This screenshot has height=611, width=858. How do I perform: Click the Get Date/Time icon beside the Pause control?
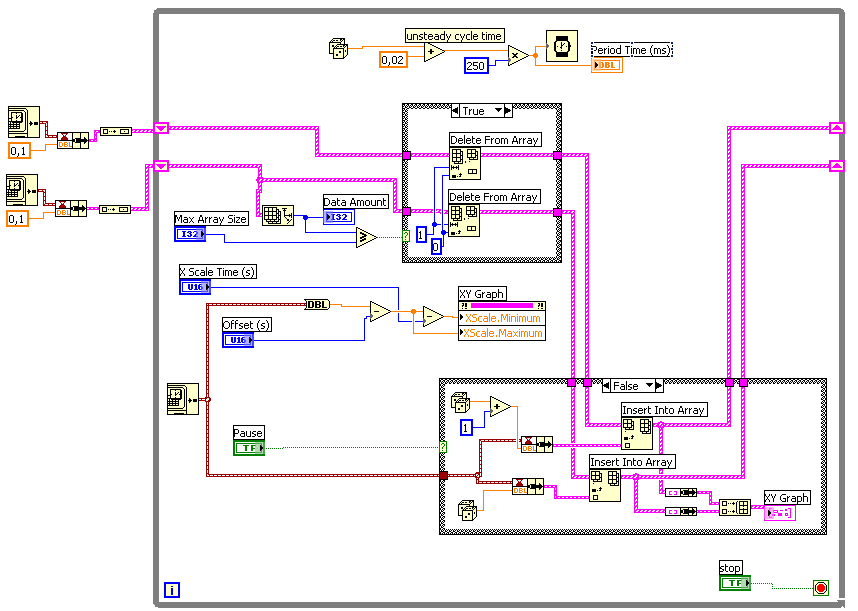183,399
